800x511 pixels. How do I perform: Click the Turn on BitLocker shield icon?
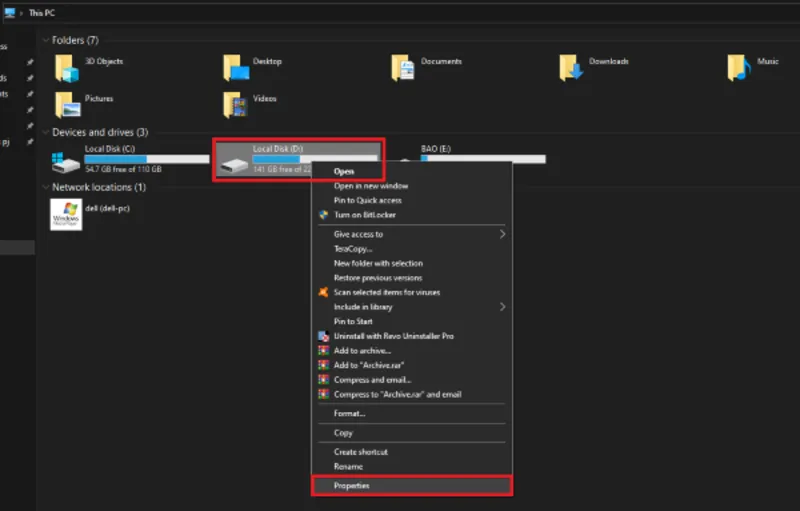tap(323, 215)
